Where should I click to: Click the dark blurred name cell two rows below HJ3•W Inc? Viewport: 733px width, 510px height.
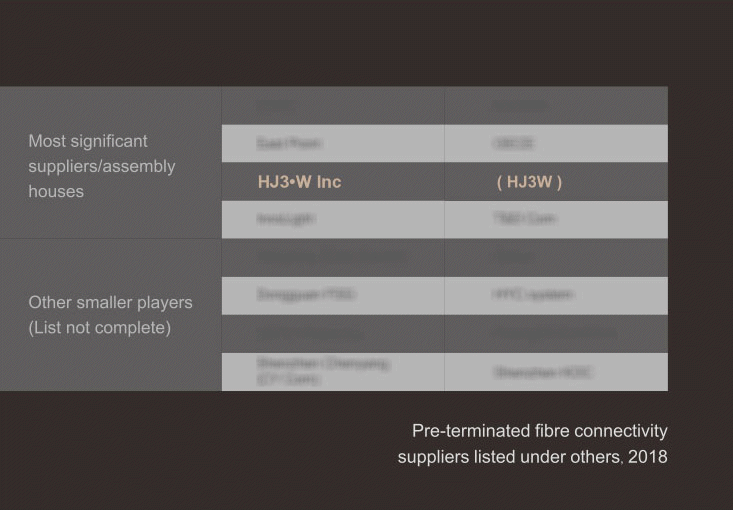pyautogui.click(x=331, y=257)
